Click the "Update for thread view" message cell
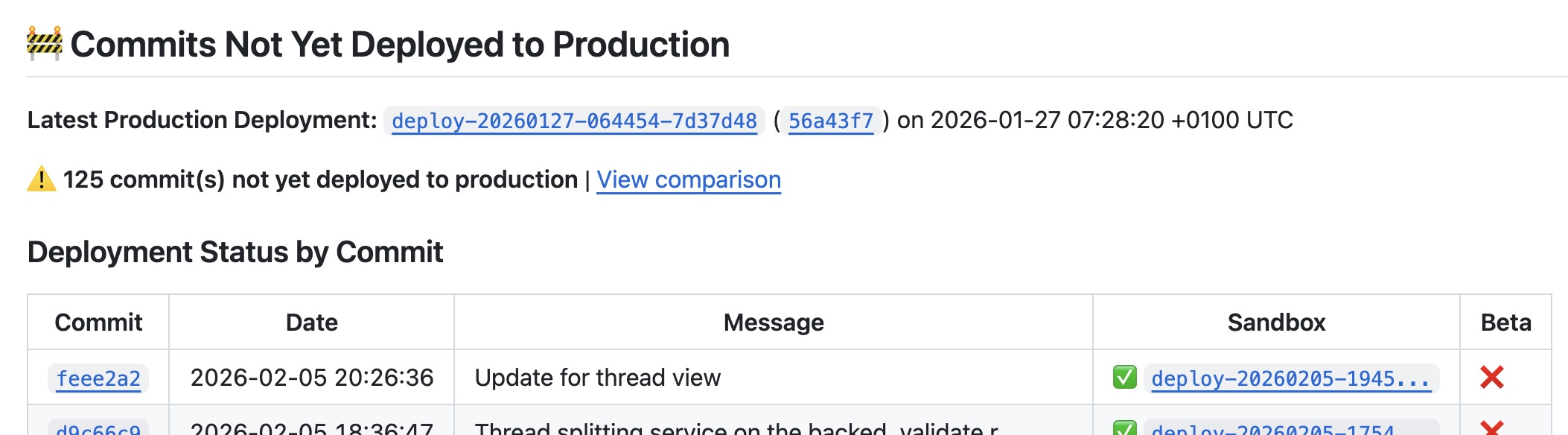 click(598, 378)
